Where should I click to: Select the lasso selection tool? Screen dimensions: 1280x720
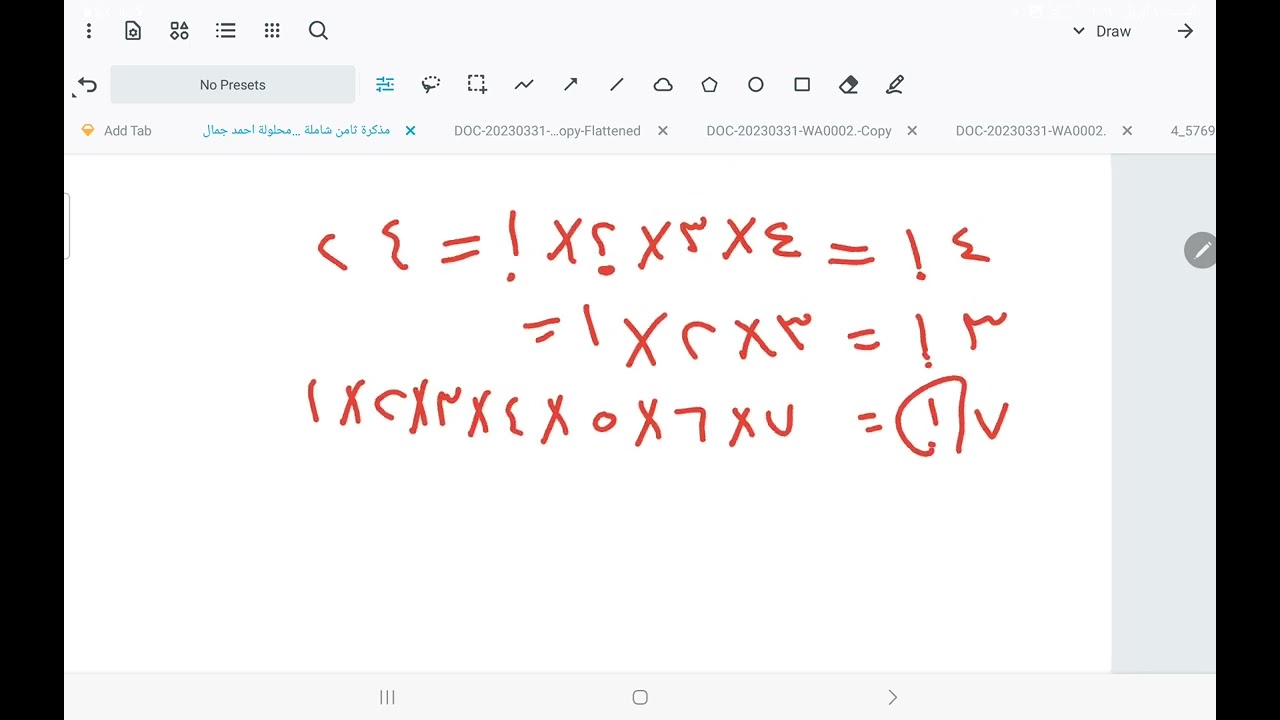431,85
